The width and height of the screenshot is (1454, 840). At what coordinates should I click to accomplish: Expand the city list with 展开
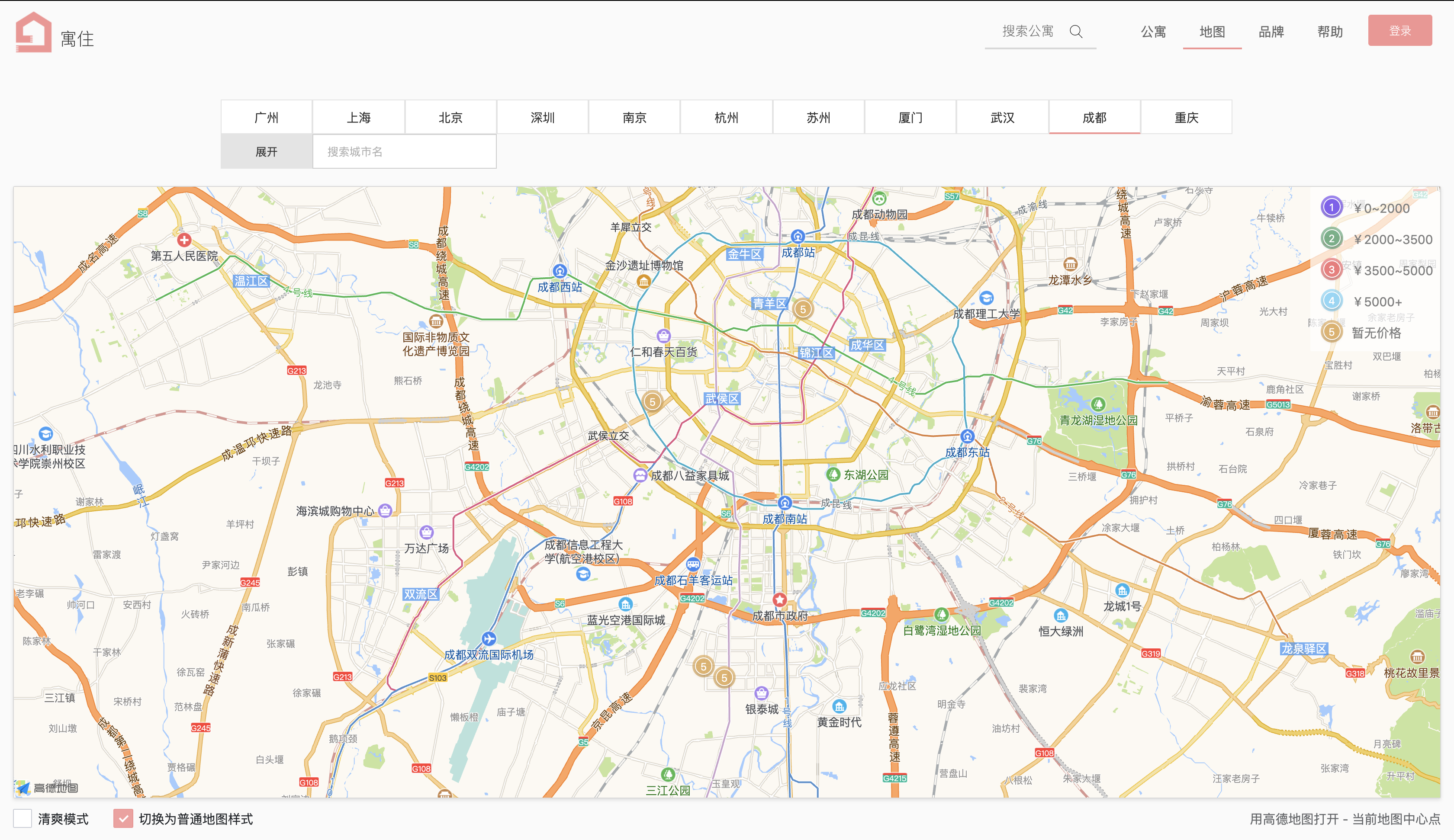click(267, 152)
